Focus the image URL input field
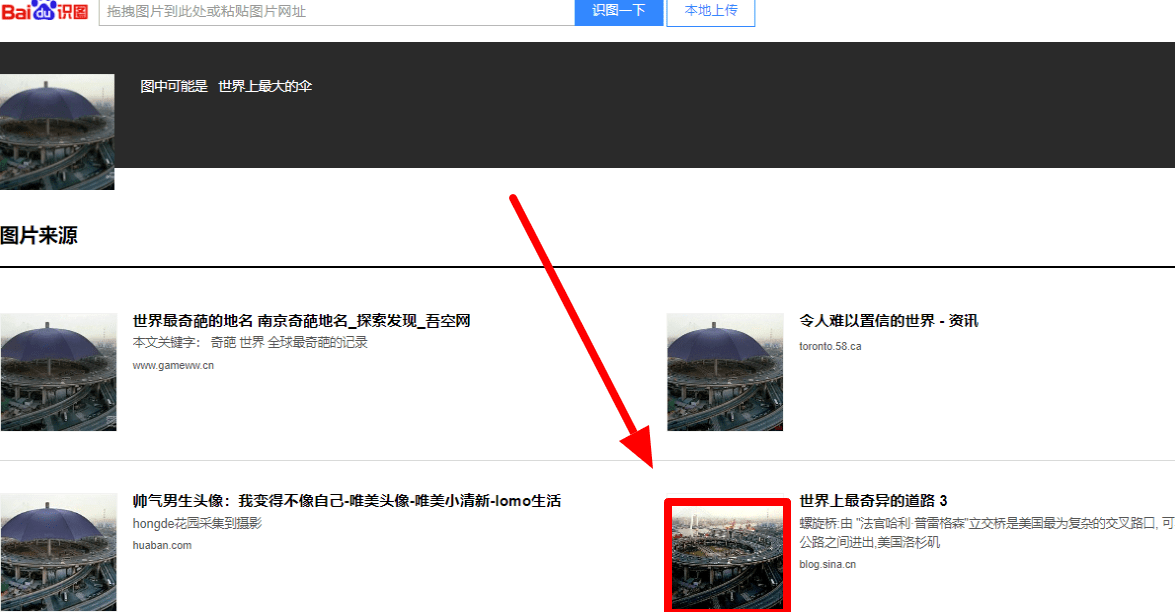Viewport: 1175px width, 612px height. coord(336,12)
